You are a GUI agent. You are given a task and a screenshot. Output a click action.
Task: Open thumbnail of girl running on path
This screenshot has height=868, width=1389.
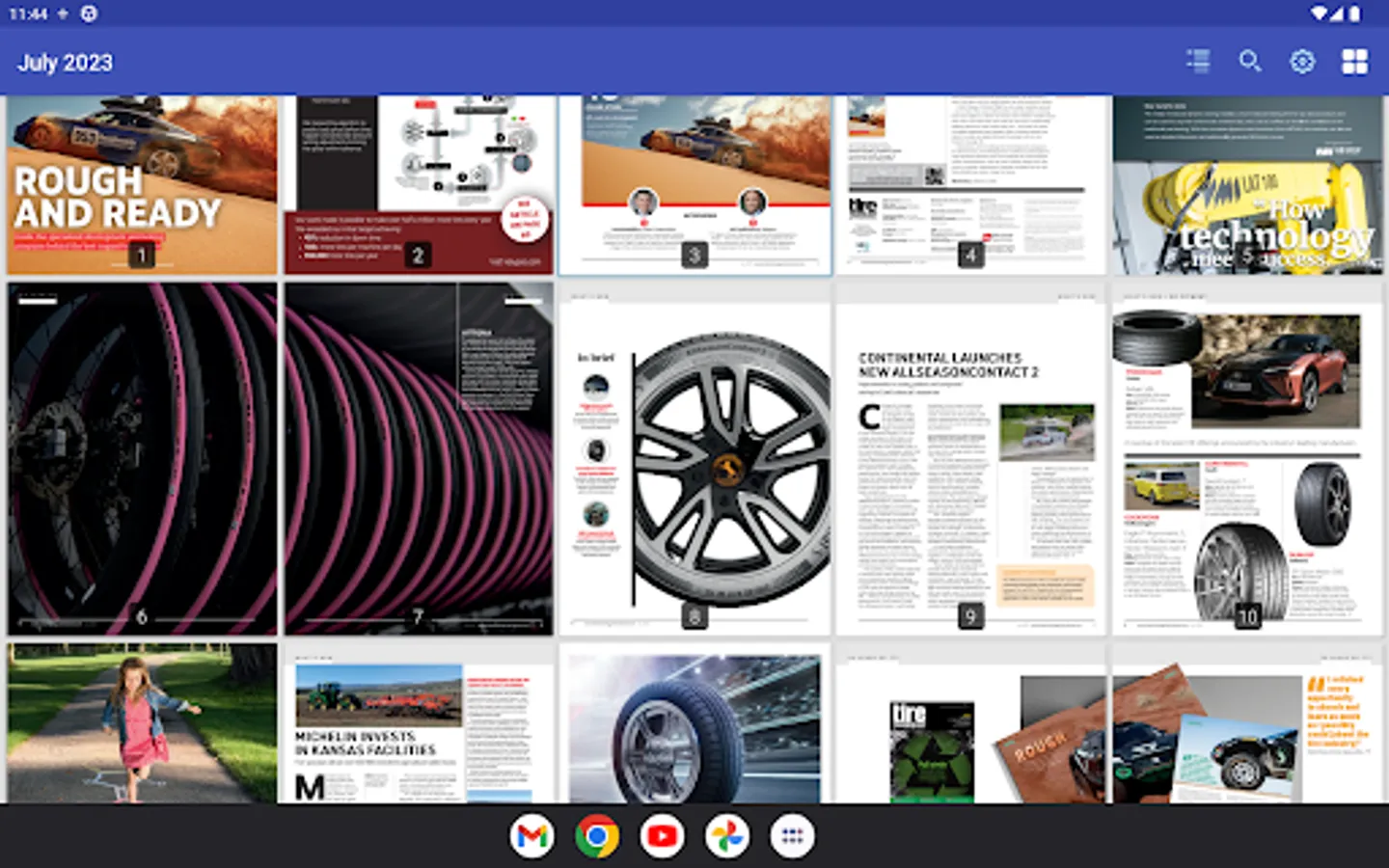coord(142,723)
